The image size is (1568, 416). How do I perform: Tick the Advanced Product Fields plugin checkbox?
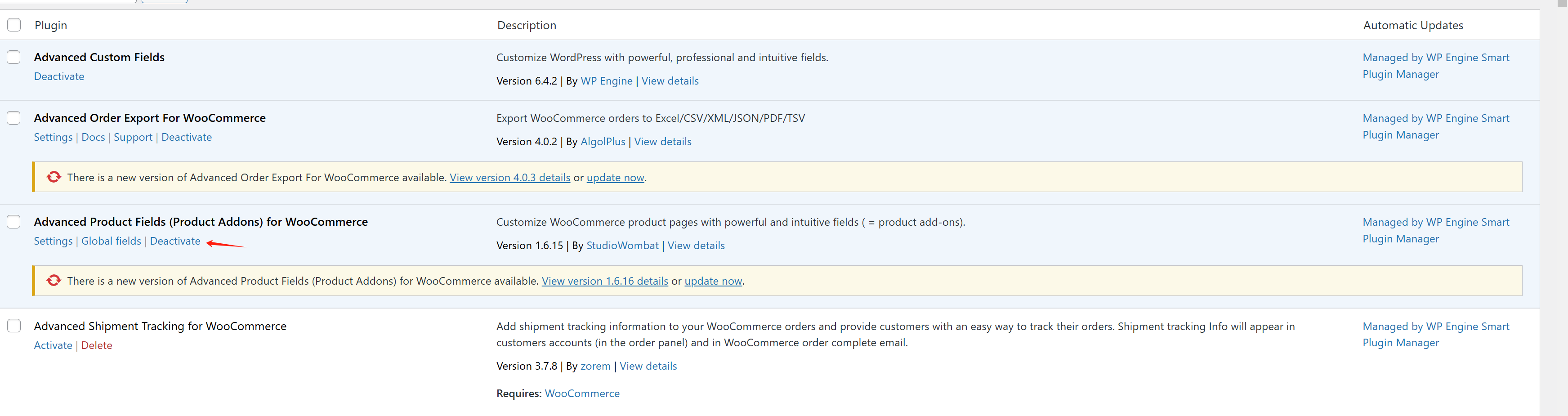click(14, 222)
